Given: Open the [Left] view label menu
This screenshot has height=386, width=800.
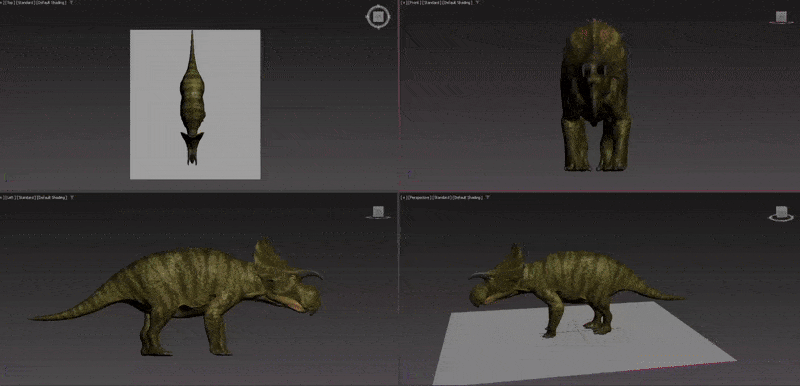Looking at the screenshot, I should [10, 197].
